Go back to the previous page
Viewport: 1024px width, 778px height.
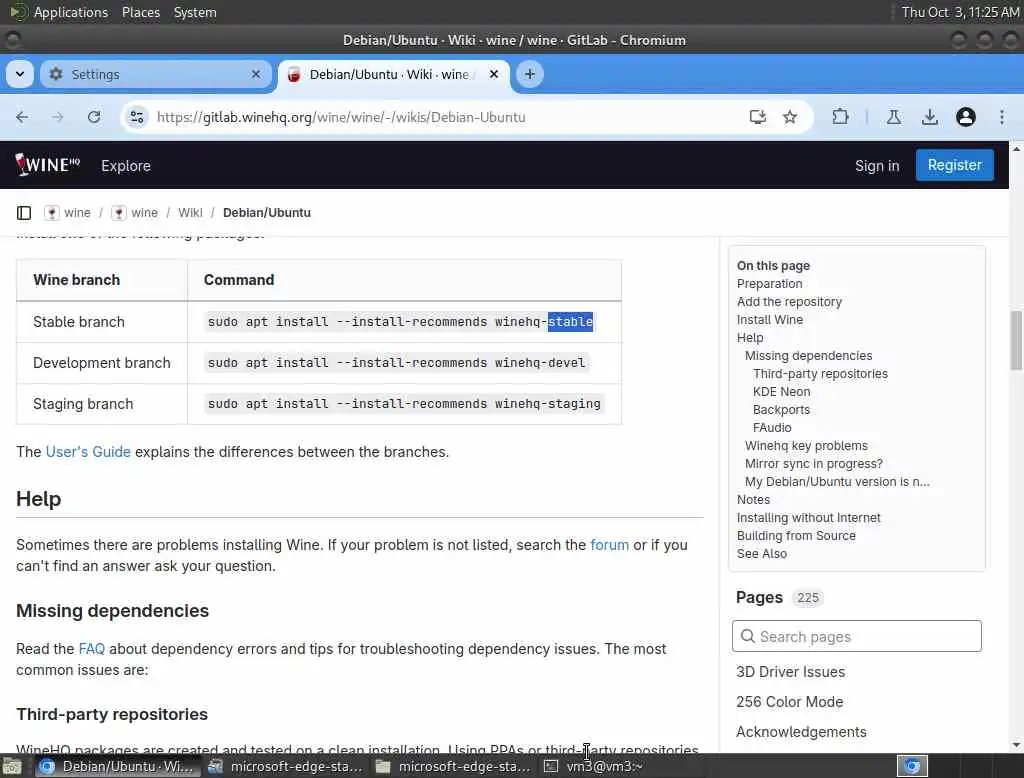22,118
